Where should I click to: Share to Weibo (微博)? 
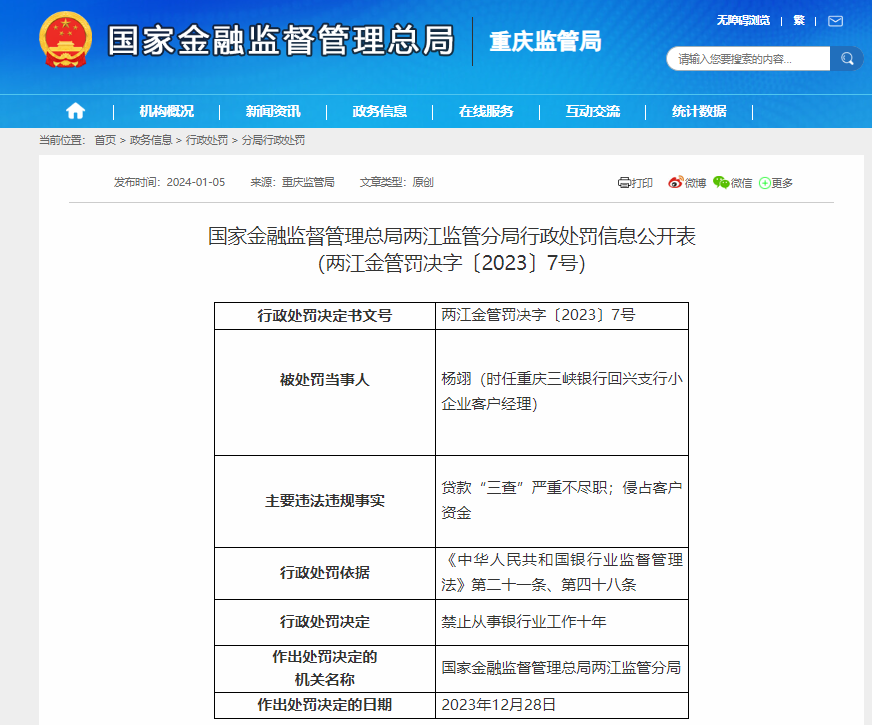[687, 182]
